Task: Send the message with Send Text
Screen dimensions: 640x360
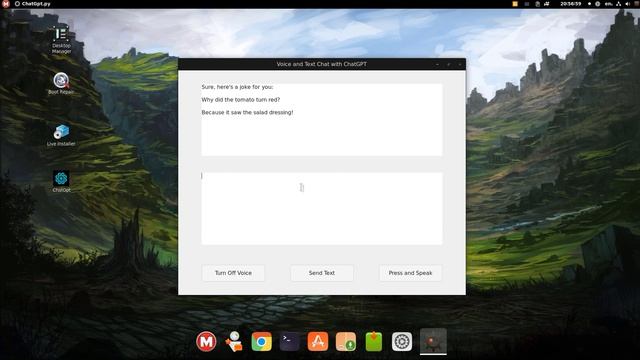Action: point(322,273)
